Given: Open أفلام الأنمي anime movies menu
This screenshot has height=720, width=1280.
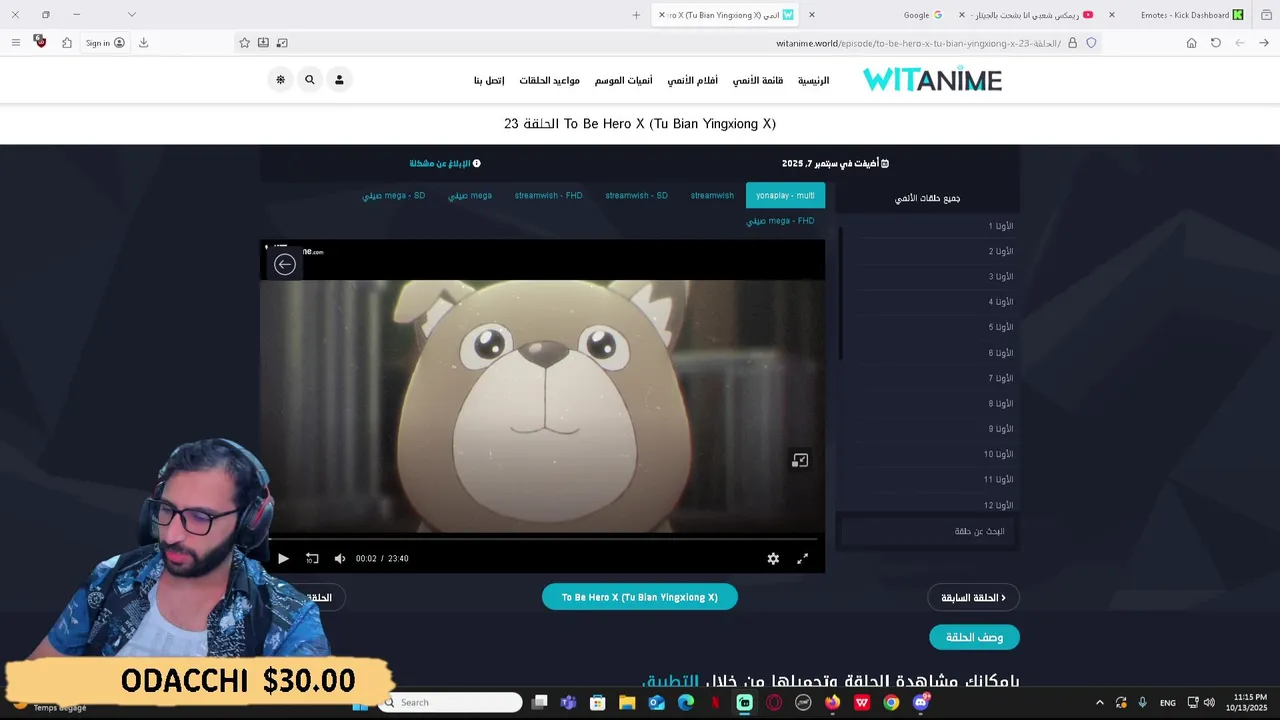Looking at the screenshot, I should [x=693, y=80].
